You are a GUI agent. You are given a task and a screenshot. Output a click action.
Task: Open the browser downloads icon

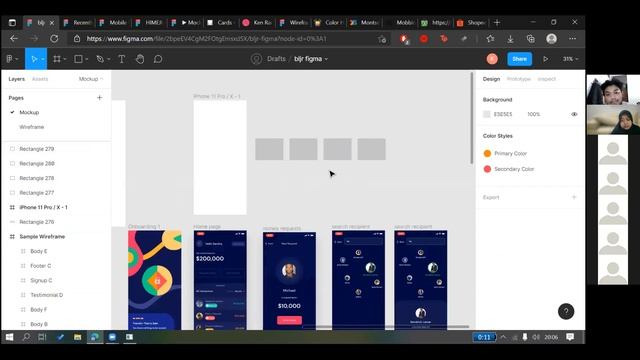pos(510,39)
